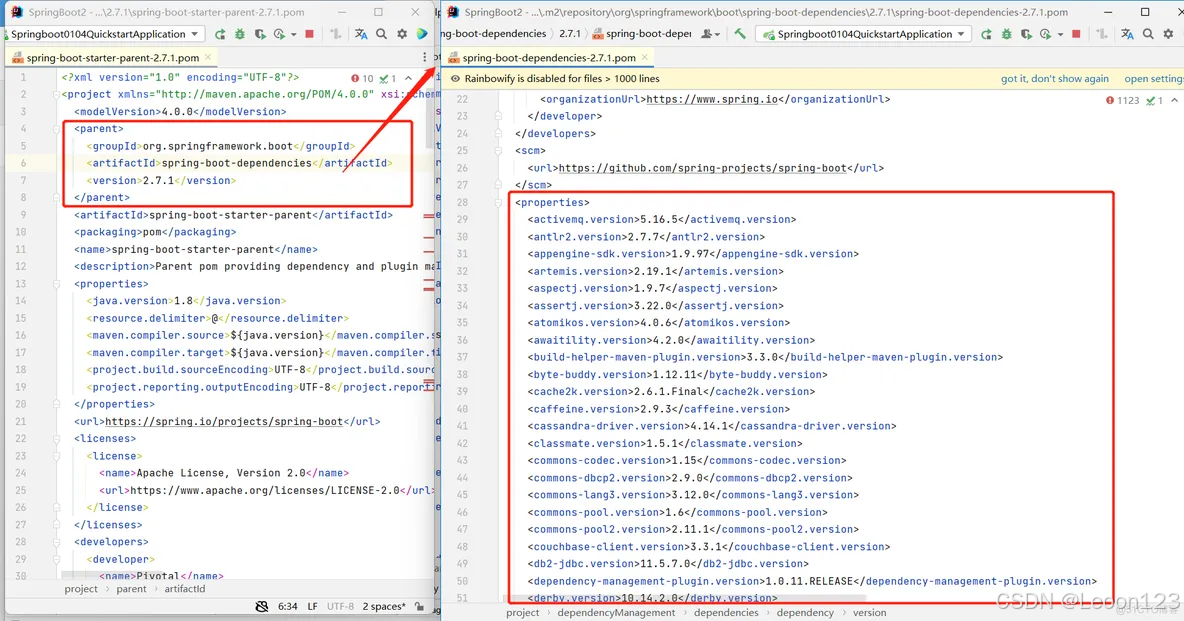
Task: Click the 'parent' breadcrumb in left editor footer
Action: [131, 589]
